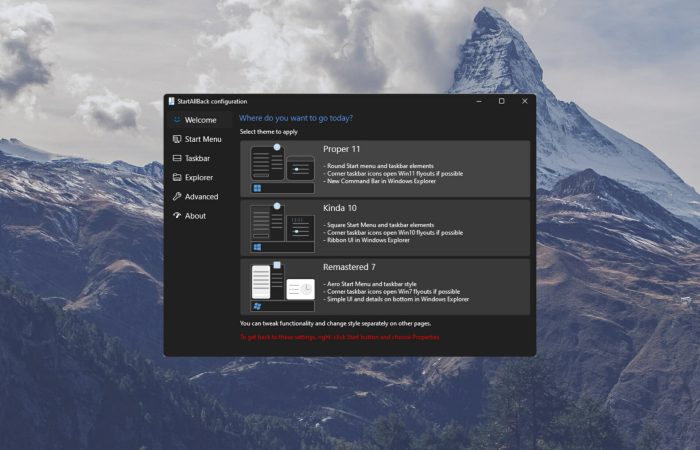
Task: Click the gauge icon beside About
Action: click(177, 215)
